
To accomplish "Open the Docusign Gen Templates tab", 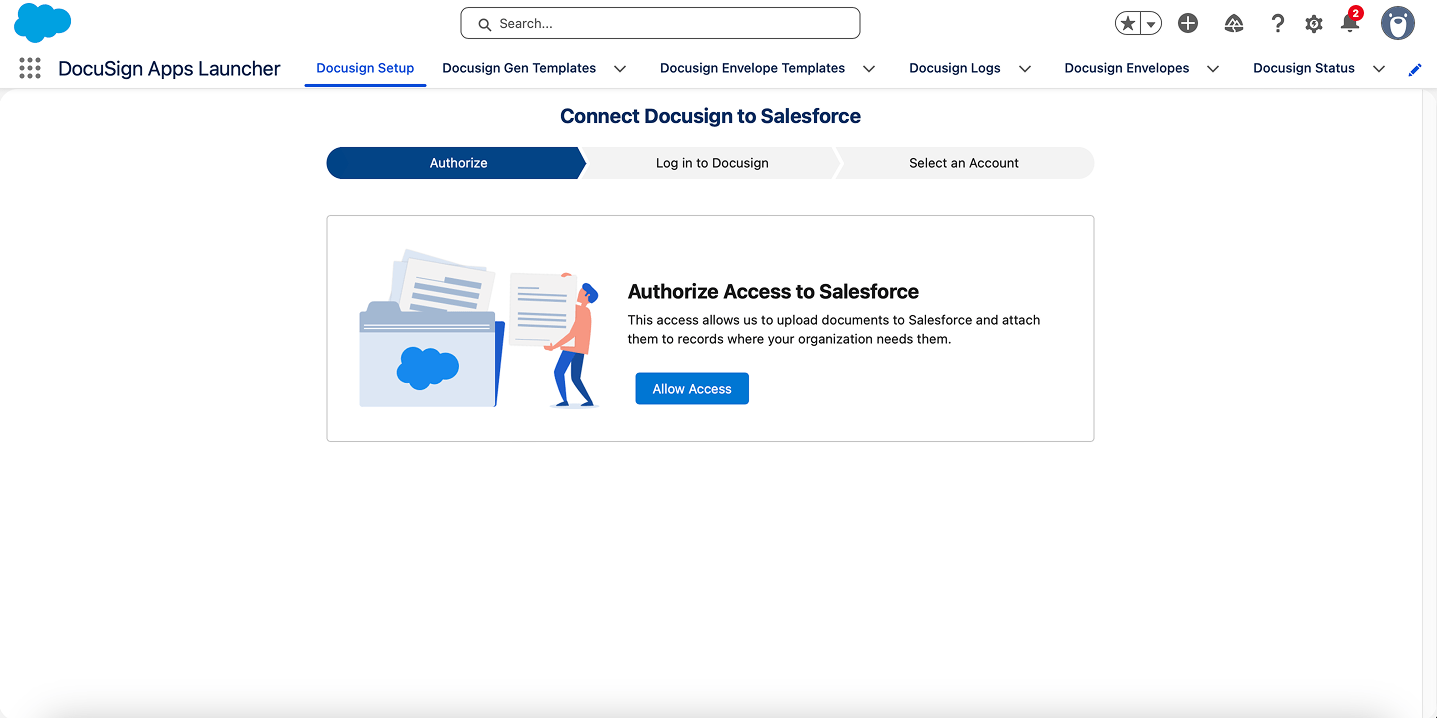I will 519,68.
